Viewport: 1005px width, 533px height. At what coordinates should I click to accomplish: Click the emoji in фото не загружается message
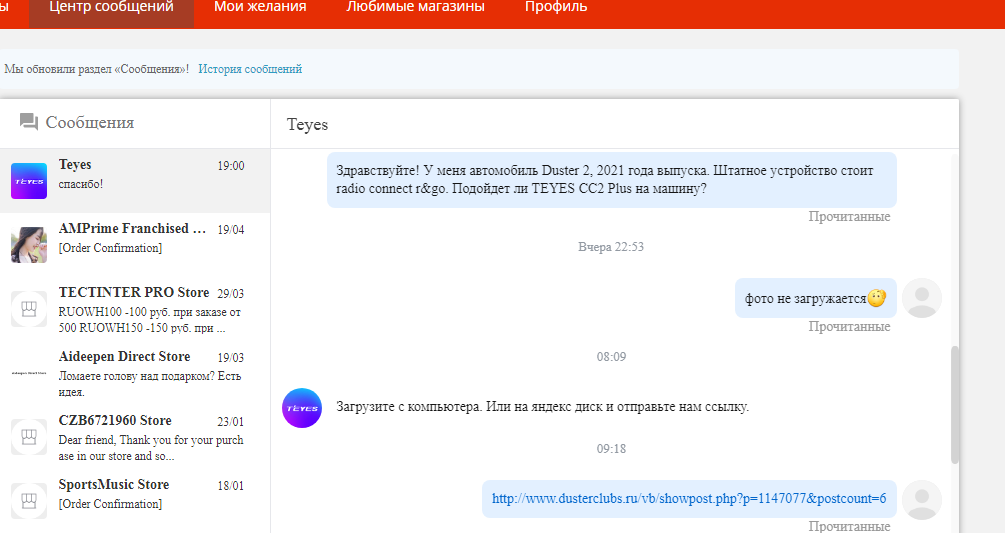click(877, 298)
